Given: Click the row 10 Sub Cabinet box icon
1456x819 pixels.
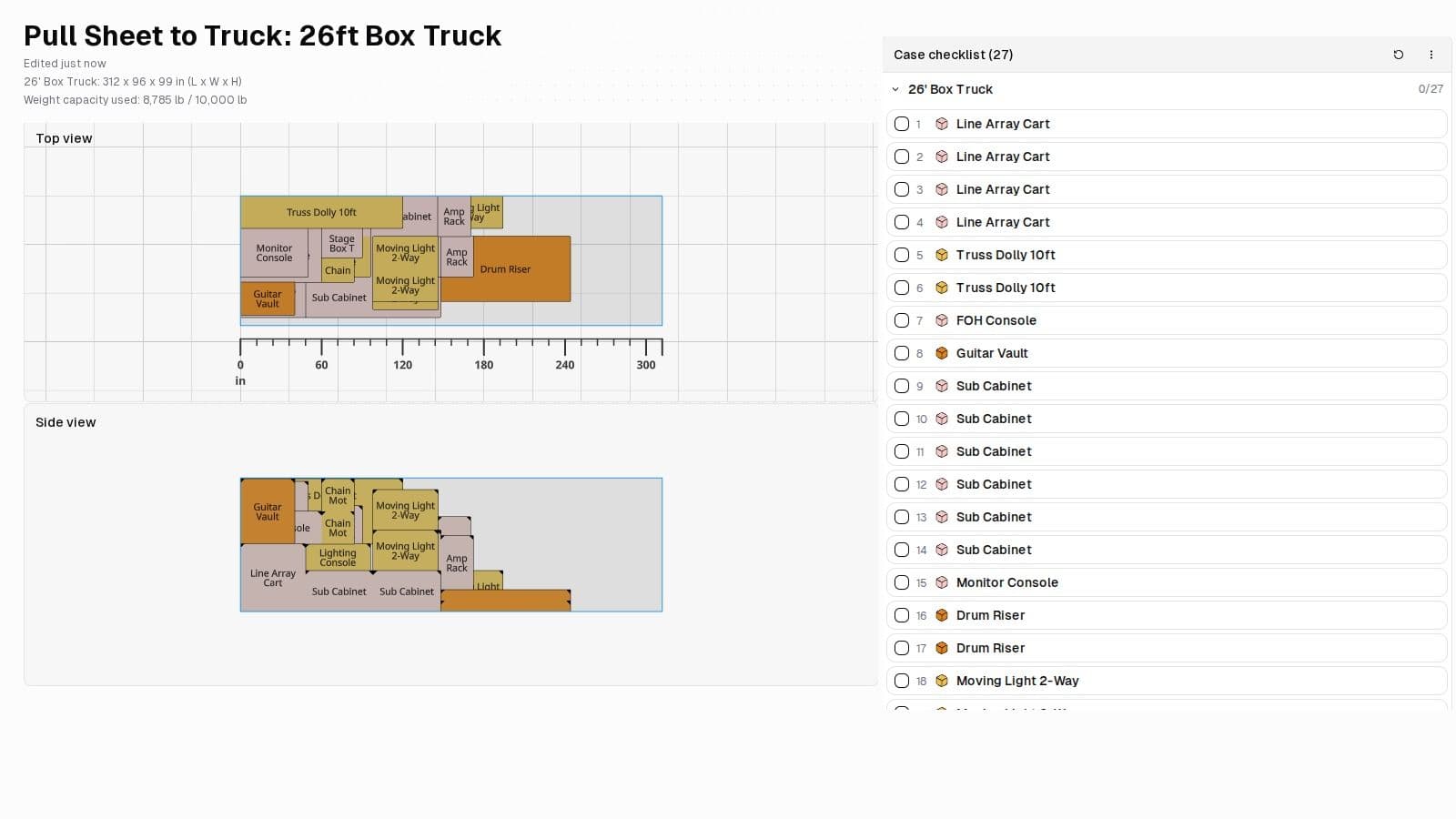Looking at the screenshot, I should 942,419.
